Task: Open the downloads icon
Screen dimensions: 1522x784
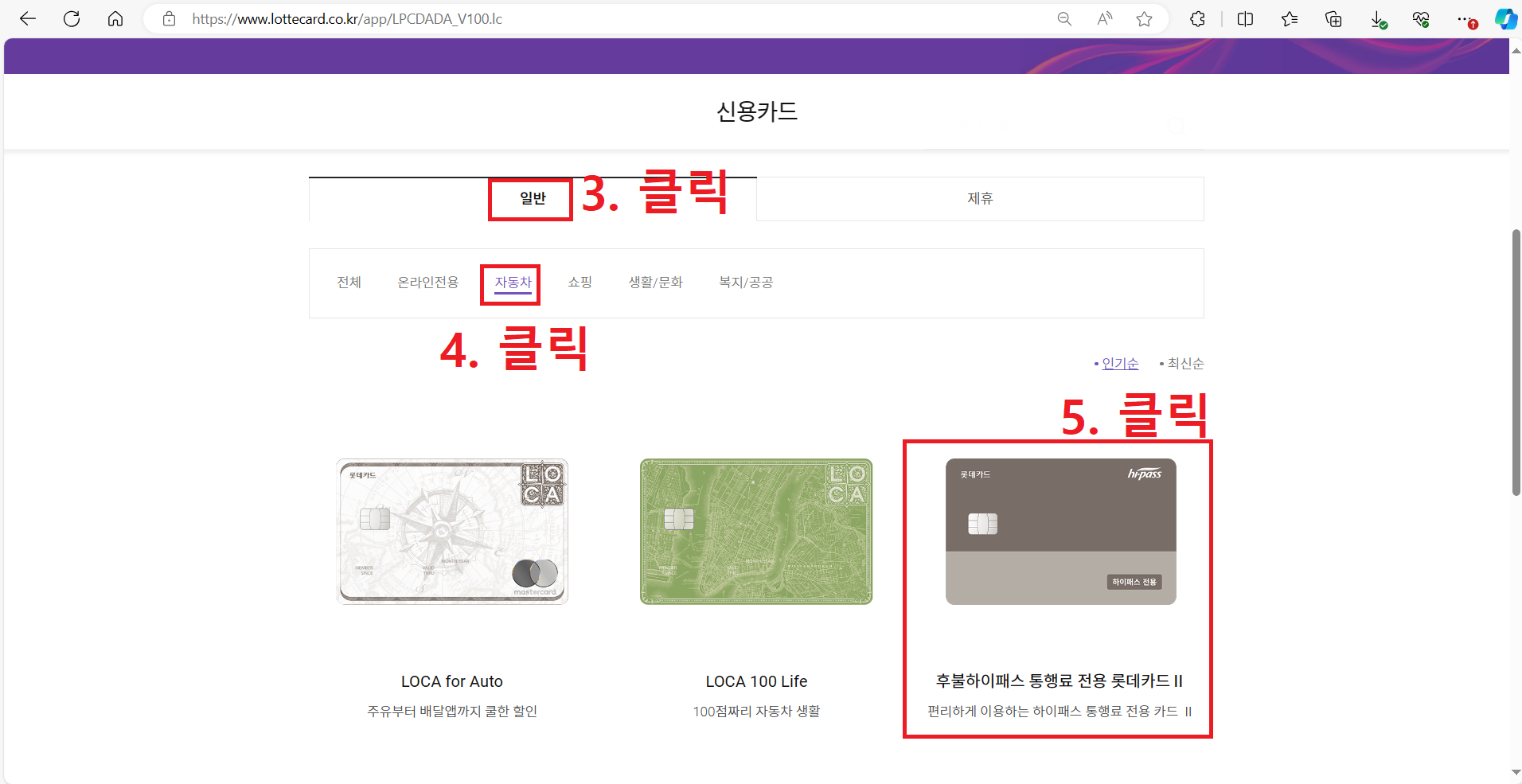Action: pyautogui.click(x=1378, y=19)
